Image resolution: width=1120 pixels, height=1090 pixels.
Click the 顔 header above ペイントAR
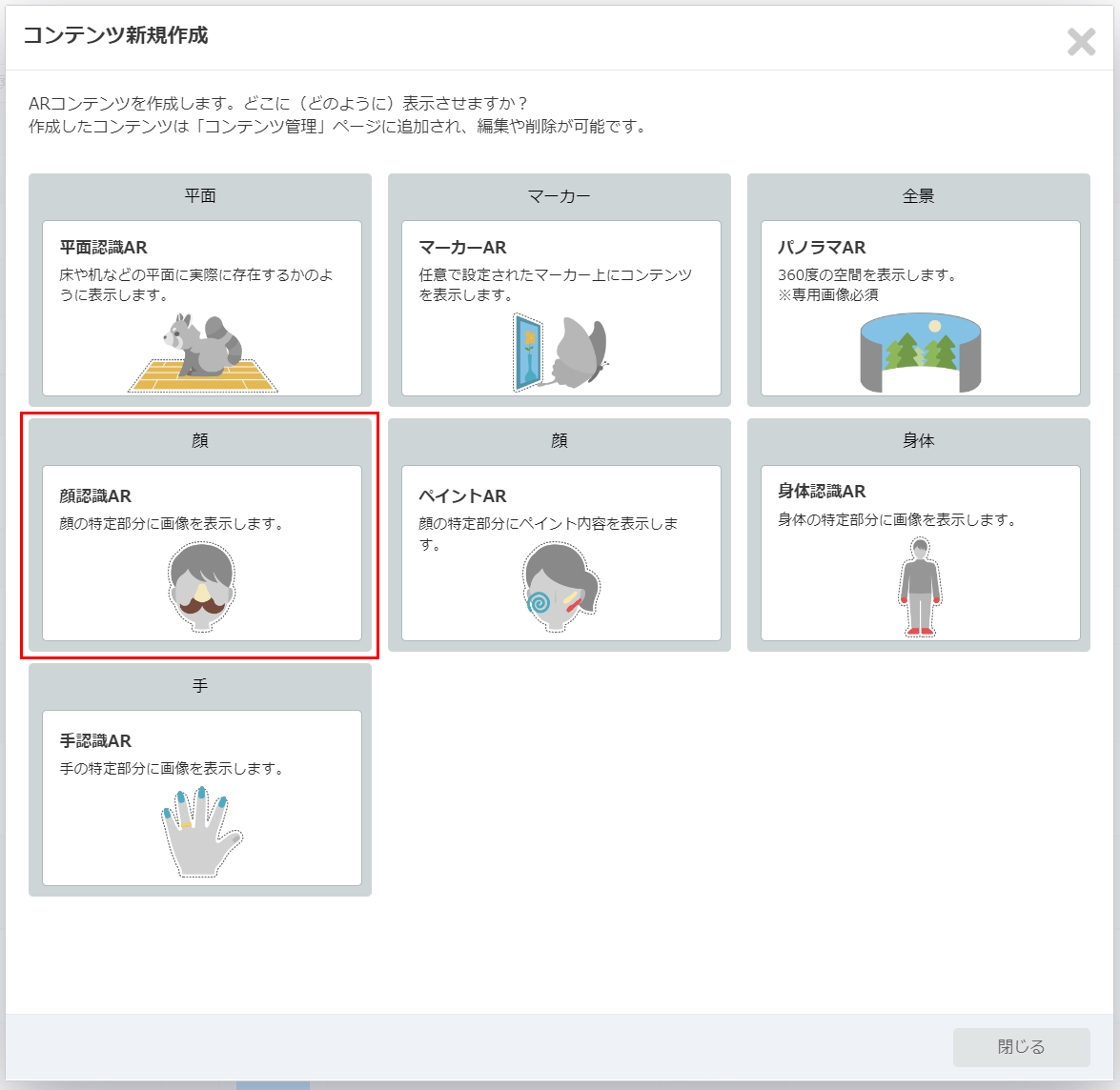tap(560, 441)
